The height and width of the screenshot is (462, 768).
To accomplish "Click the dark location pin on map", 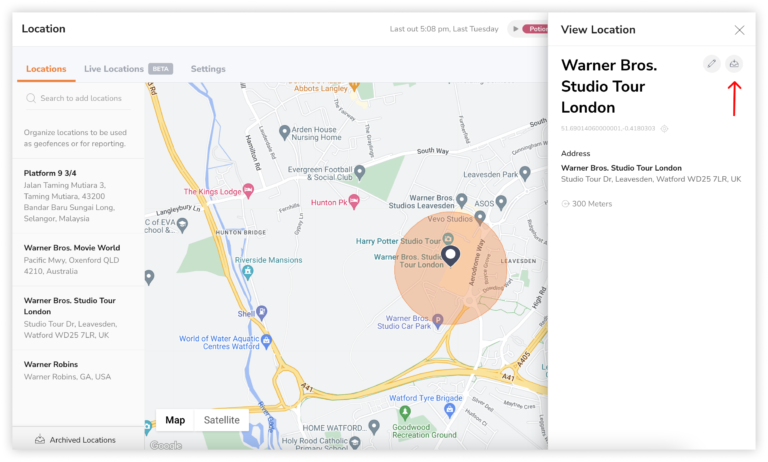I will click(451, 255).
